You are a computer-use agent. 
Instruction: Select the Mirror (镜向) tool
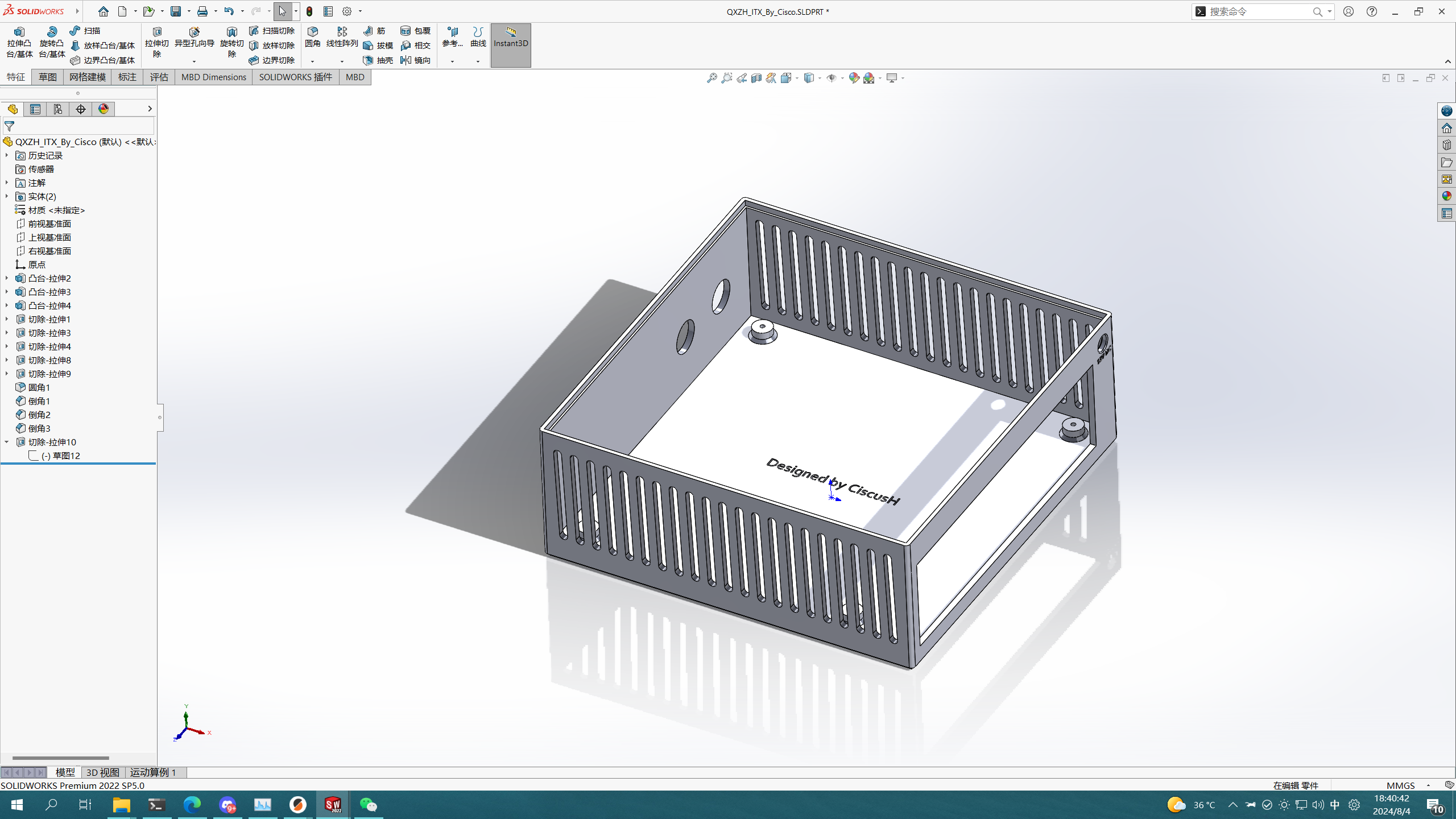(x=415, y=60)
